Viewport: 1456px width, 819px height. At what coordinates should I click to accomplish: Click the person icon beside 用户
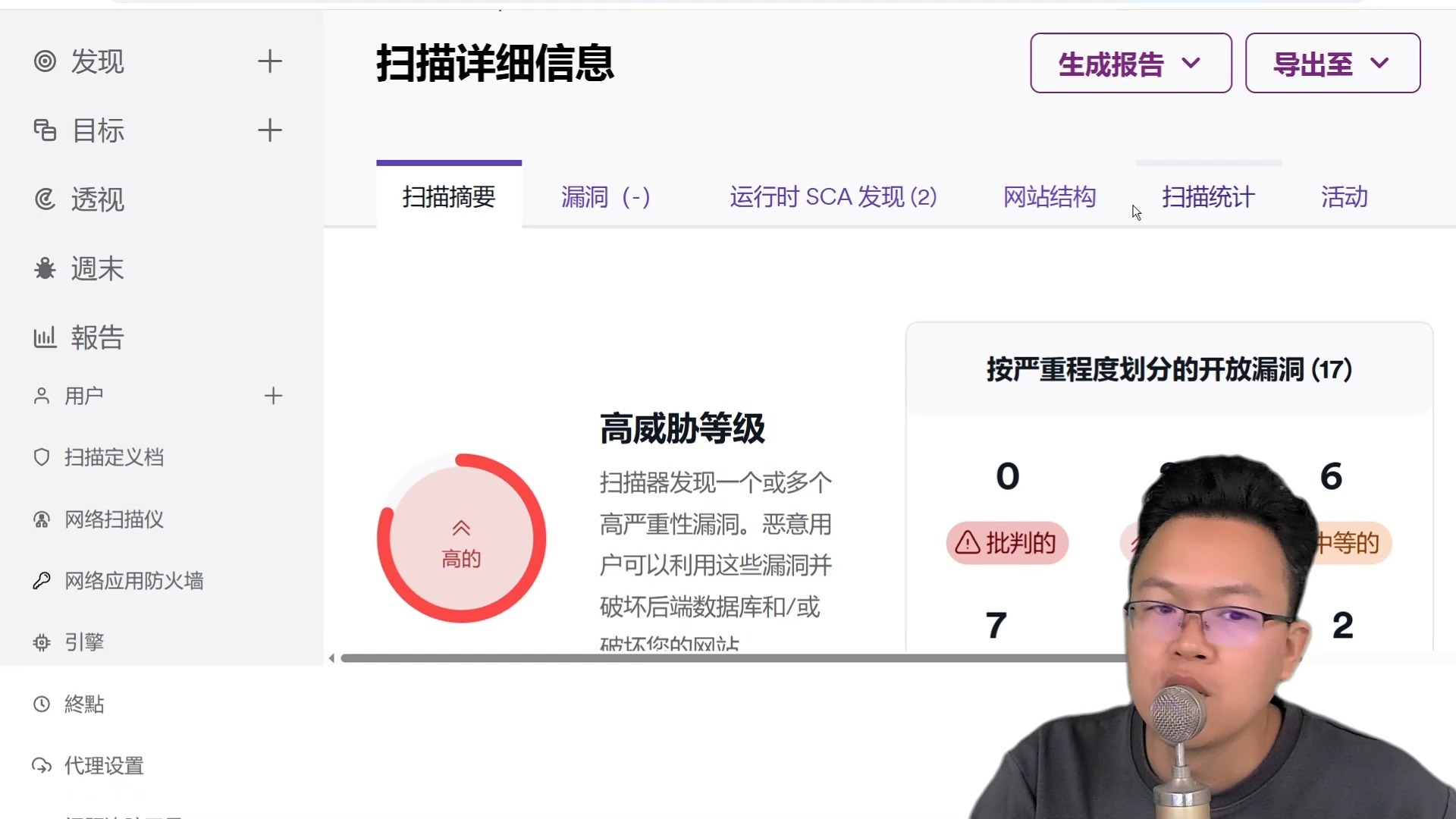coord(42,396)
